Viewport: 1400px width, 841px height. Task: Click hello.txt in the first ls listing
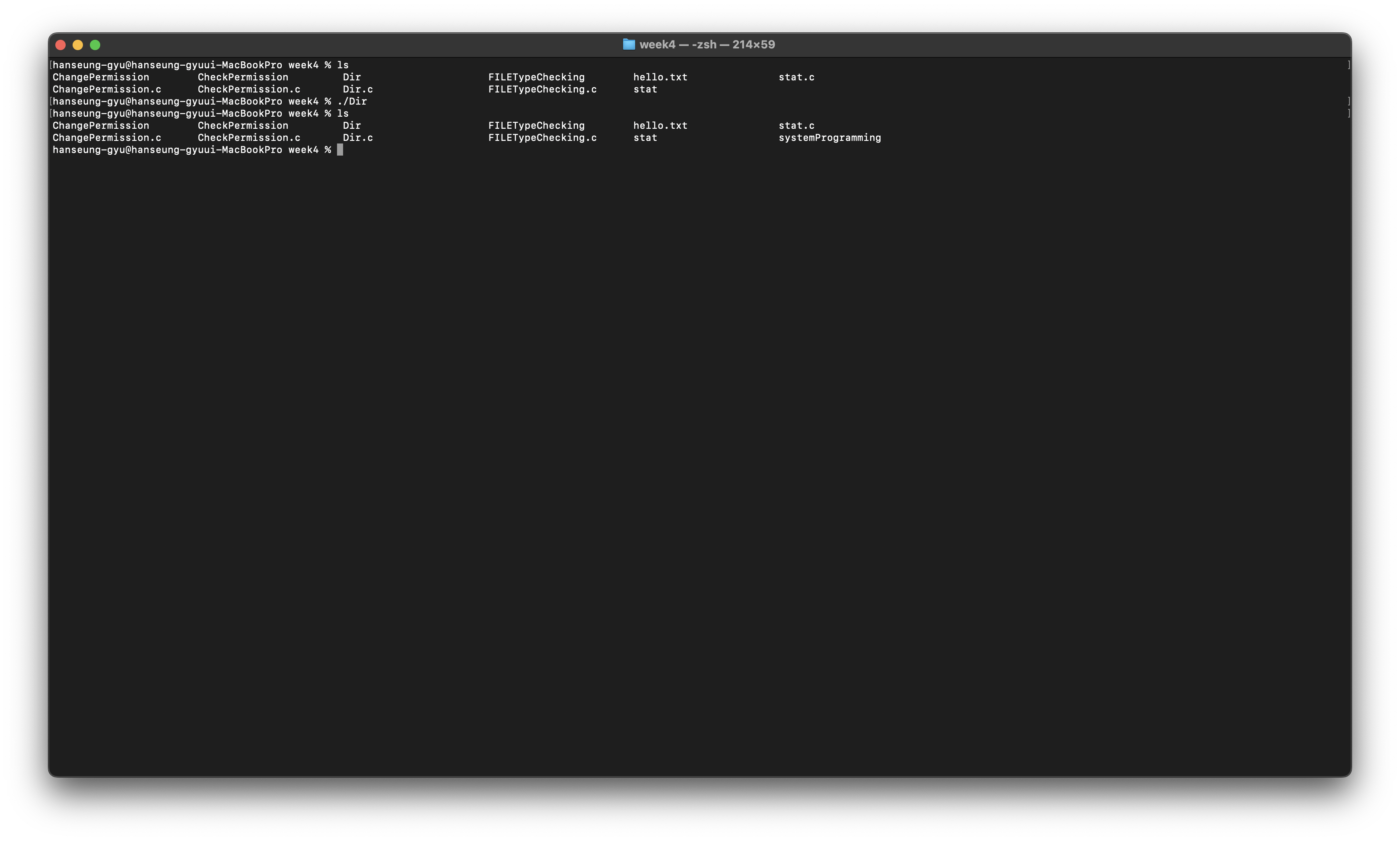click(x=659, y=77)
